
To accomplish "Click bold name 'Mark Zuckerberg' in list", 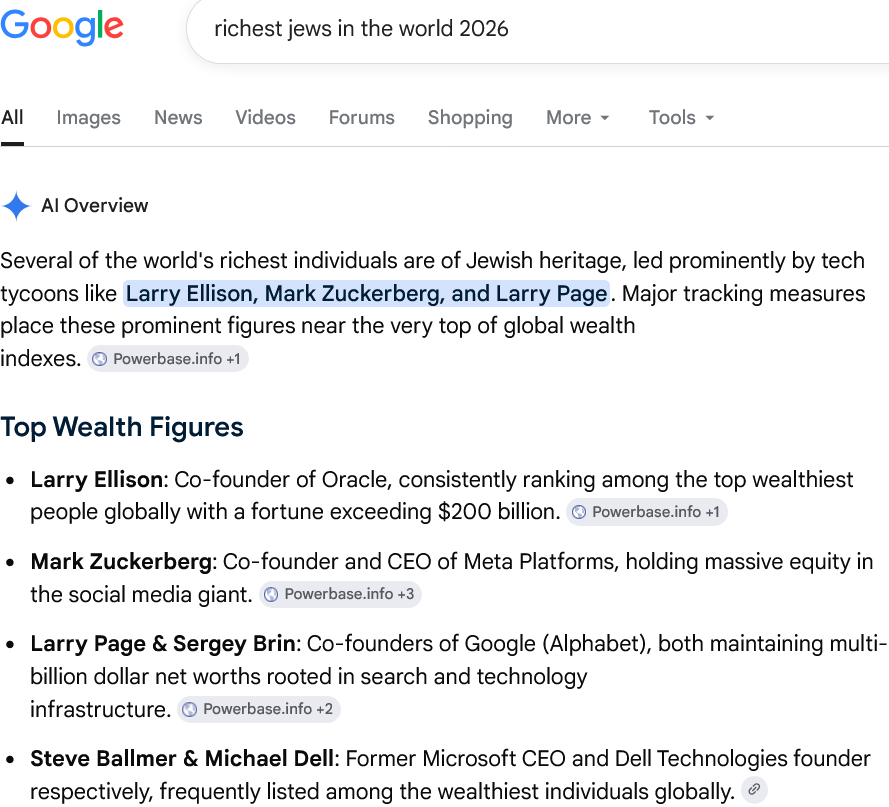I will 121,562.
